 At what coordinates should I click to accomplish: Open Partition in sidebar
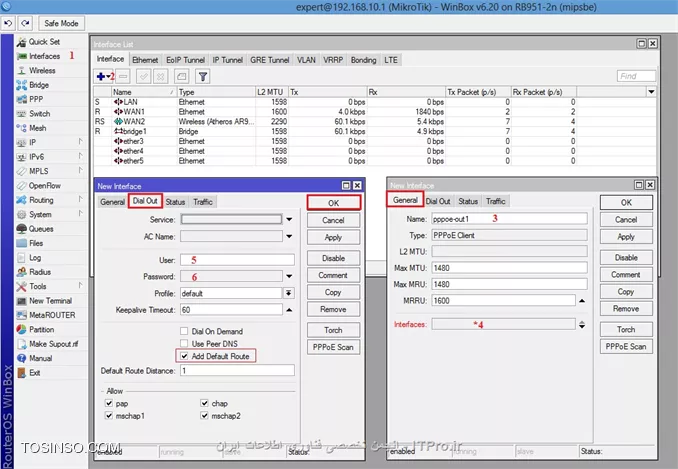(35, 329)
